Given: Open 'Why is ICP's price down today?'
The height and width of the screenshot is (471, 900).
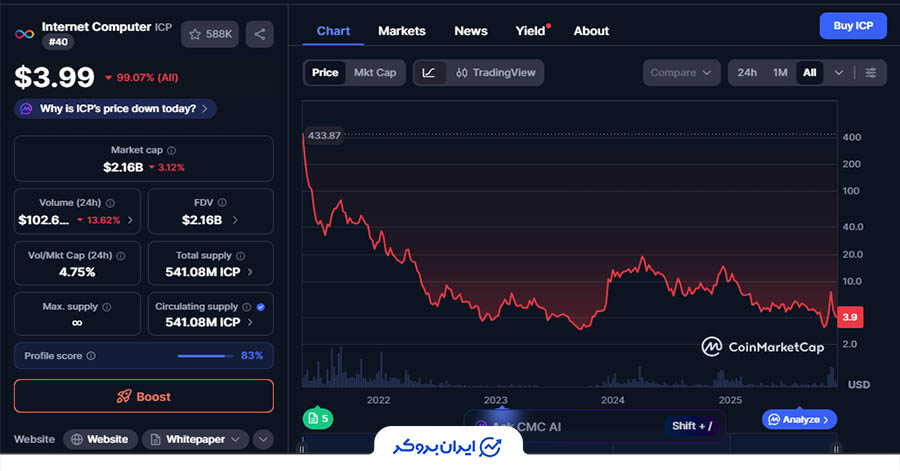Looking at the screenshot, I should click(x=115, y=108).
